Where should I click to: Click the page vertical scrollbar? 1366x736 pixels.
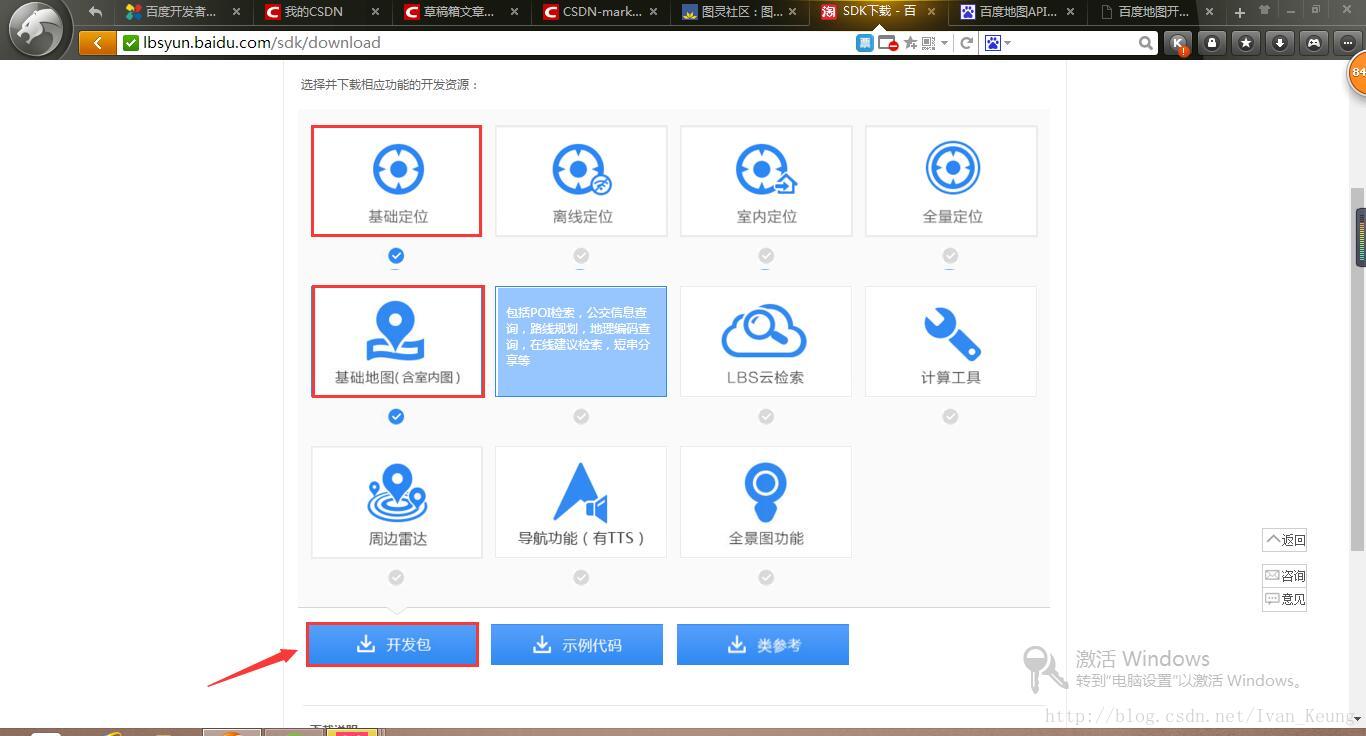point(1358,368)
